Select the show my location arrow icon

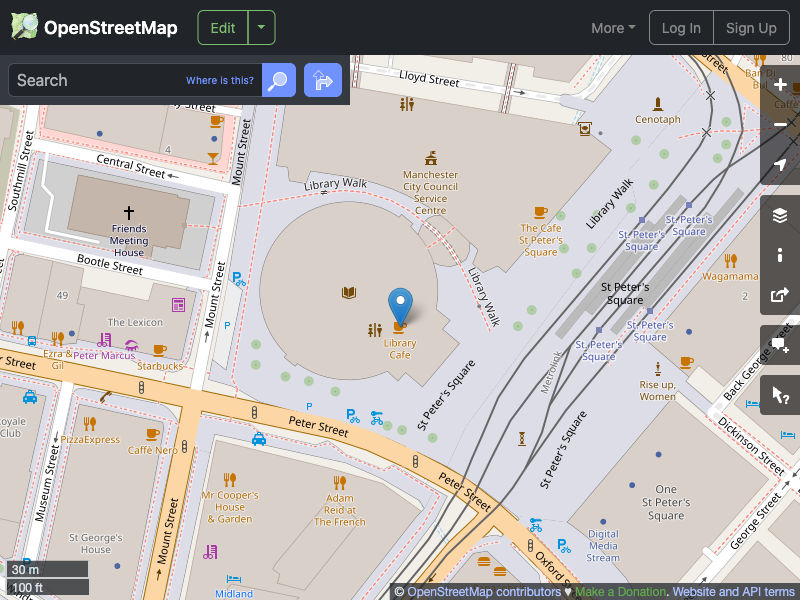click(780, 164)
